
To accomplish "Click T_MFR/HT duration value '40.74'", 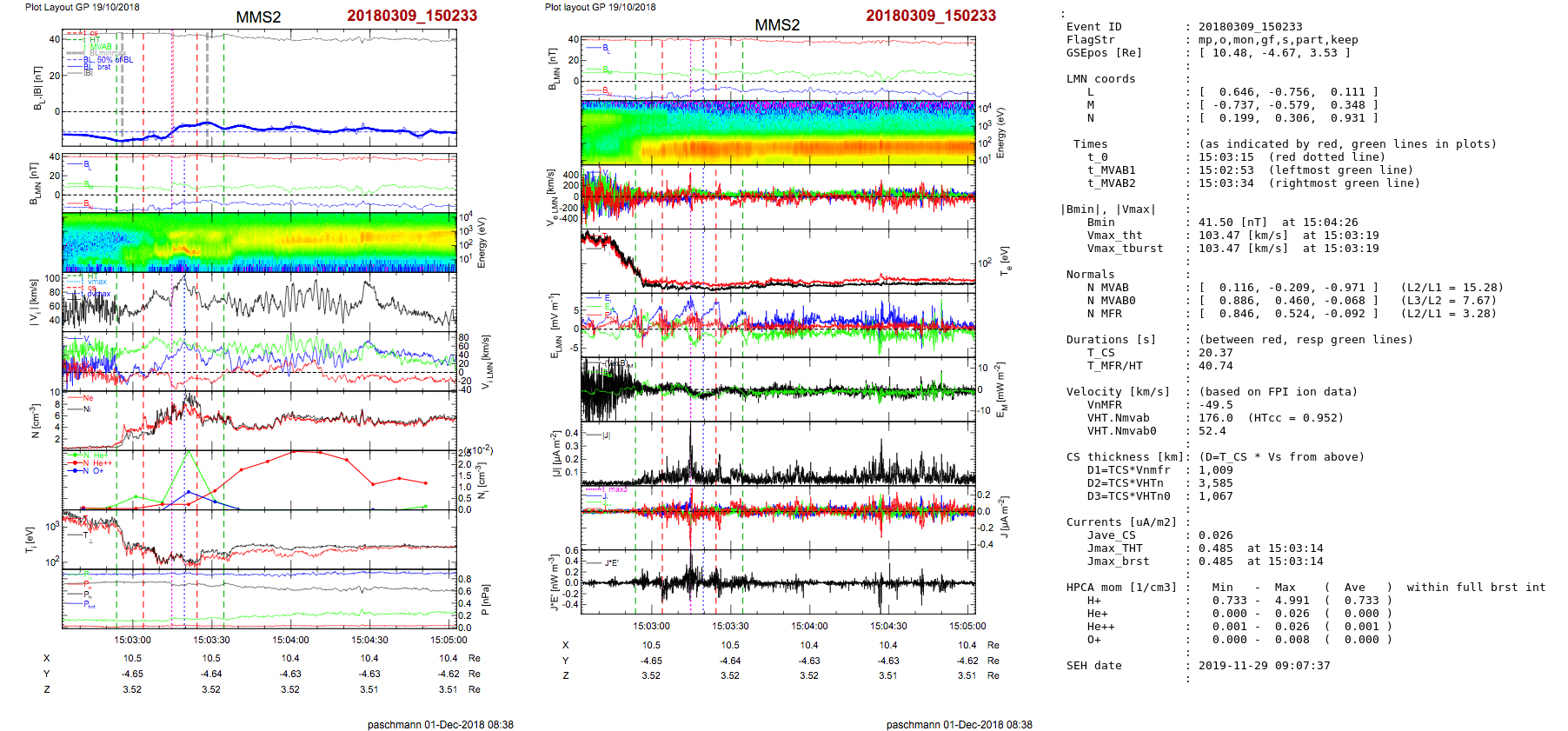I will 1215,366.
